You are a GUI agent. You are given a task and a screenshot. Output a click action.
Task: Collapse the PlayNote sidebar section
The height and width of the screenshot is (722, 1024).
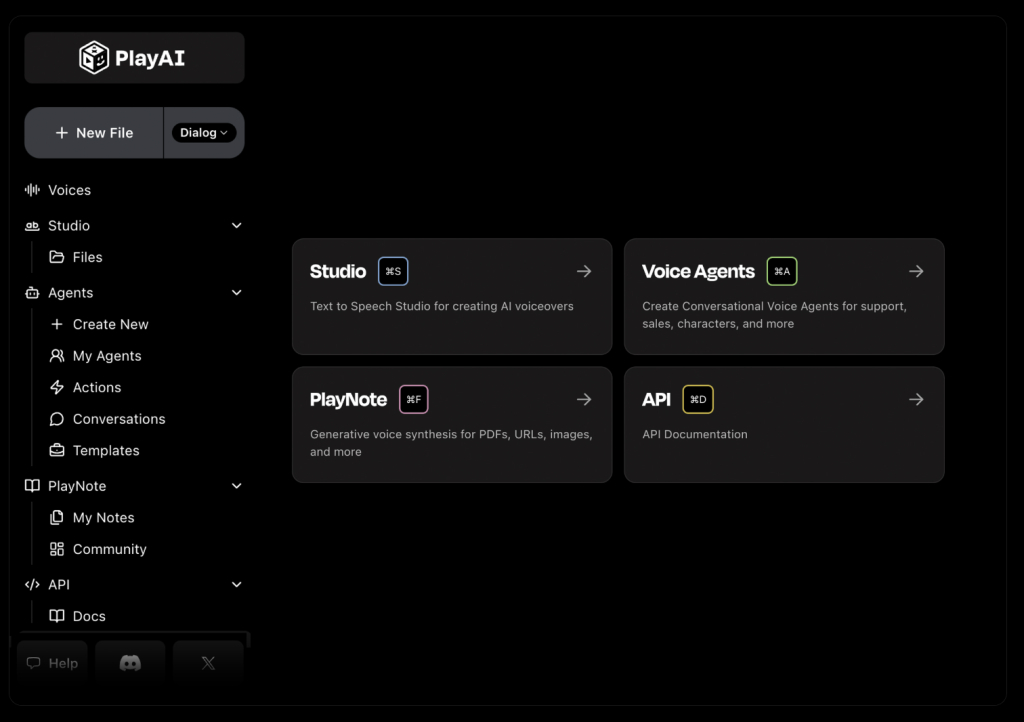pos(236,485)
